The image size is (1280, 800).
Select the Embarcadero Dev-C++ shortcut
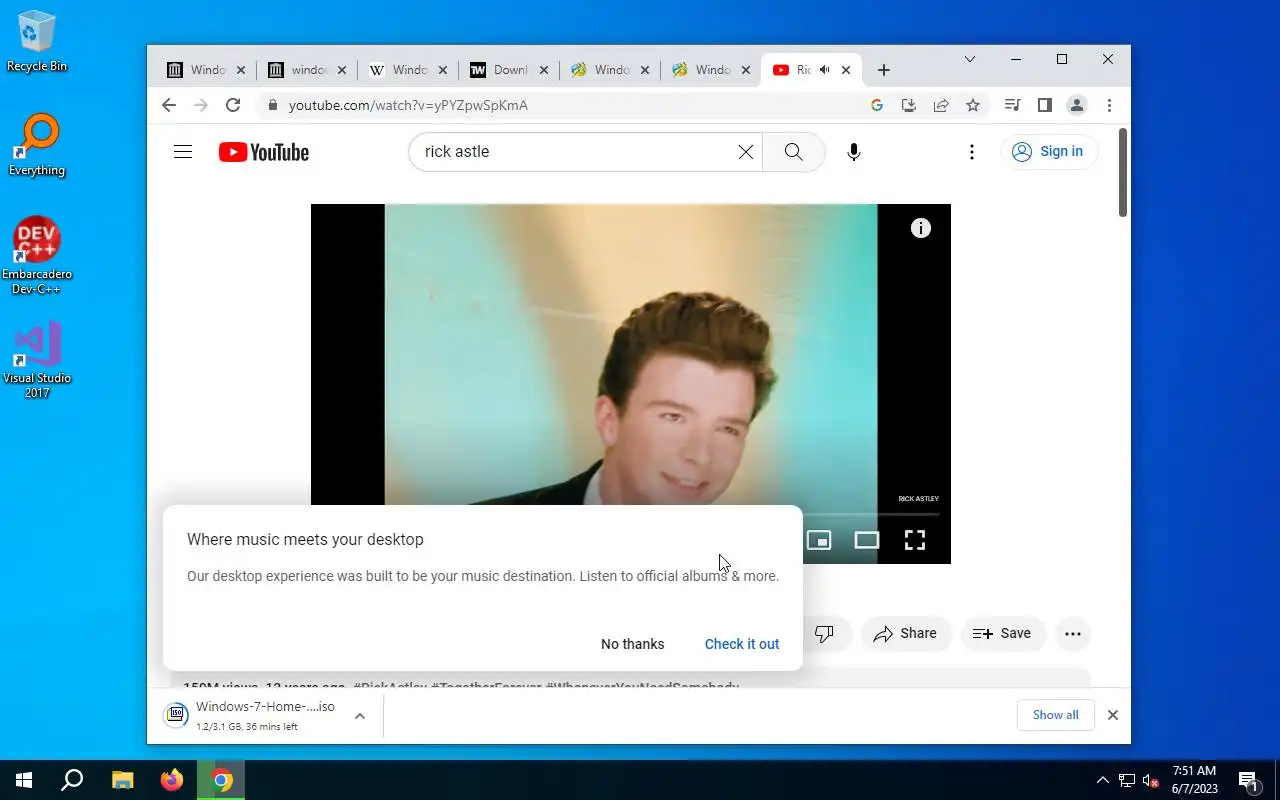click(x=37, y=255)
